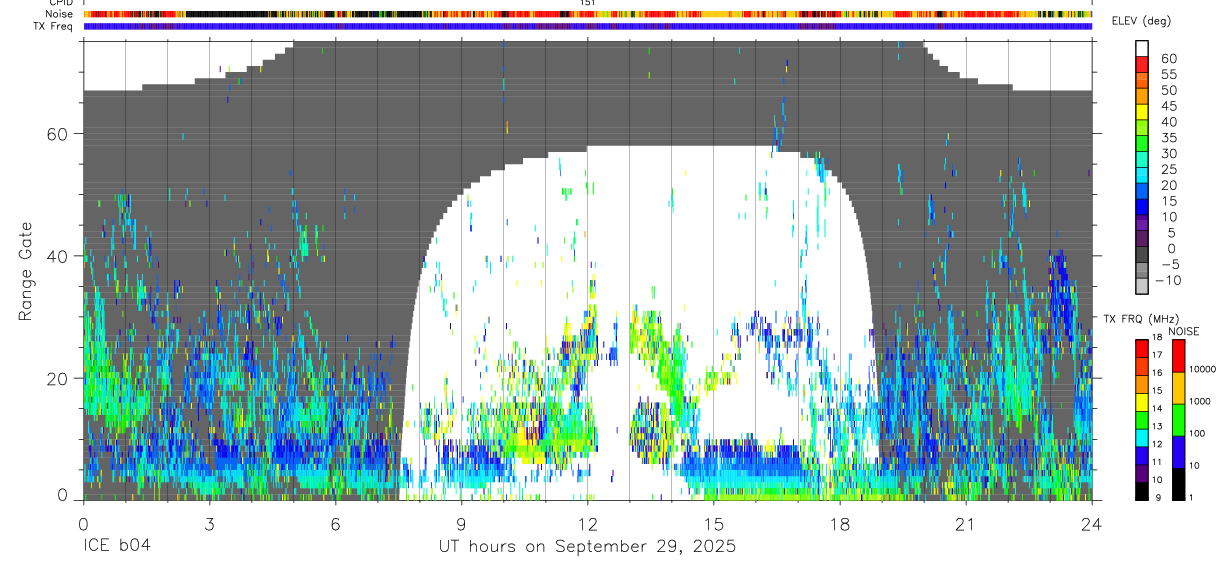Click the ELEV legend label 45
This screenshot has width=1228, height=567.
click(x=1168, y=106)
